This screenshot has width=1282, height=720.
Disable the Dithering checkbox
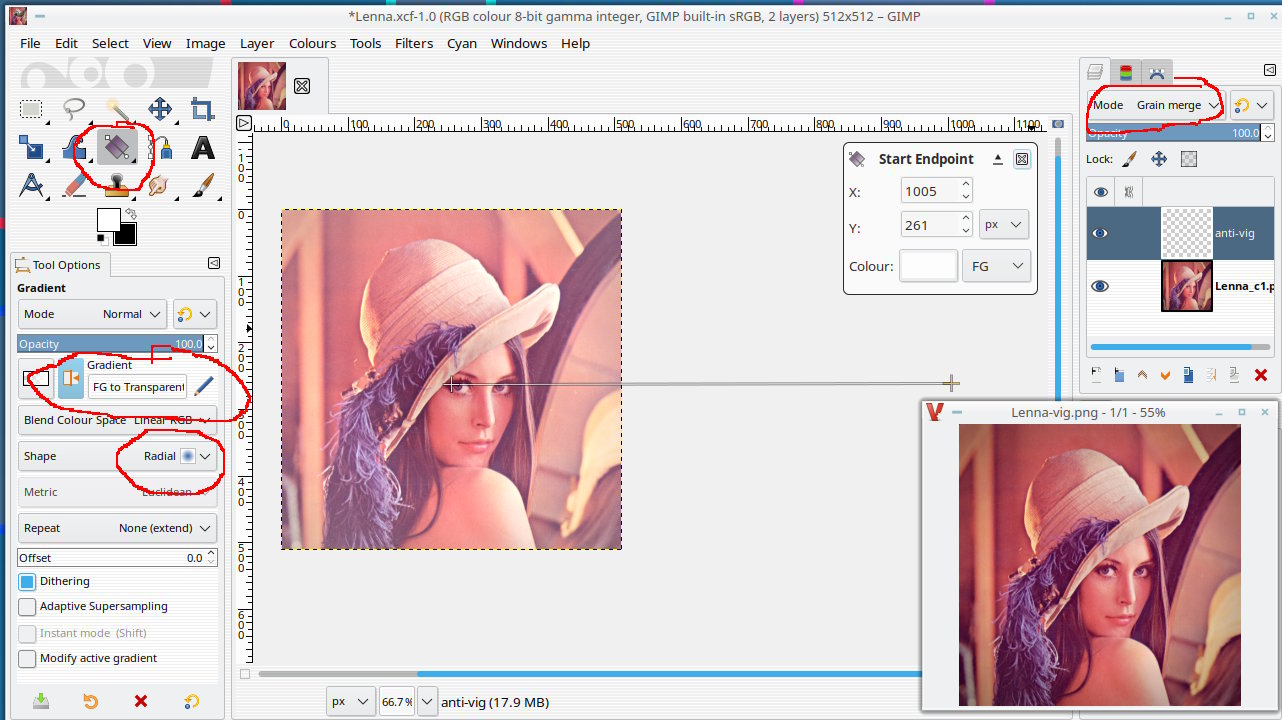pos(27,582)
